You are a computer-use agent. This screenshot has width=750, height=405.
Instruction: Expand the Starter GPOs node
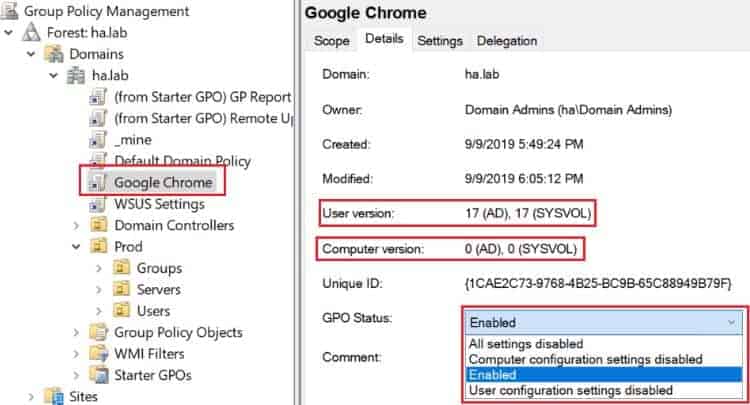click(76, 375)
